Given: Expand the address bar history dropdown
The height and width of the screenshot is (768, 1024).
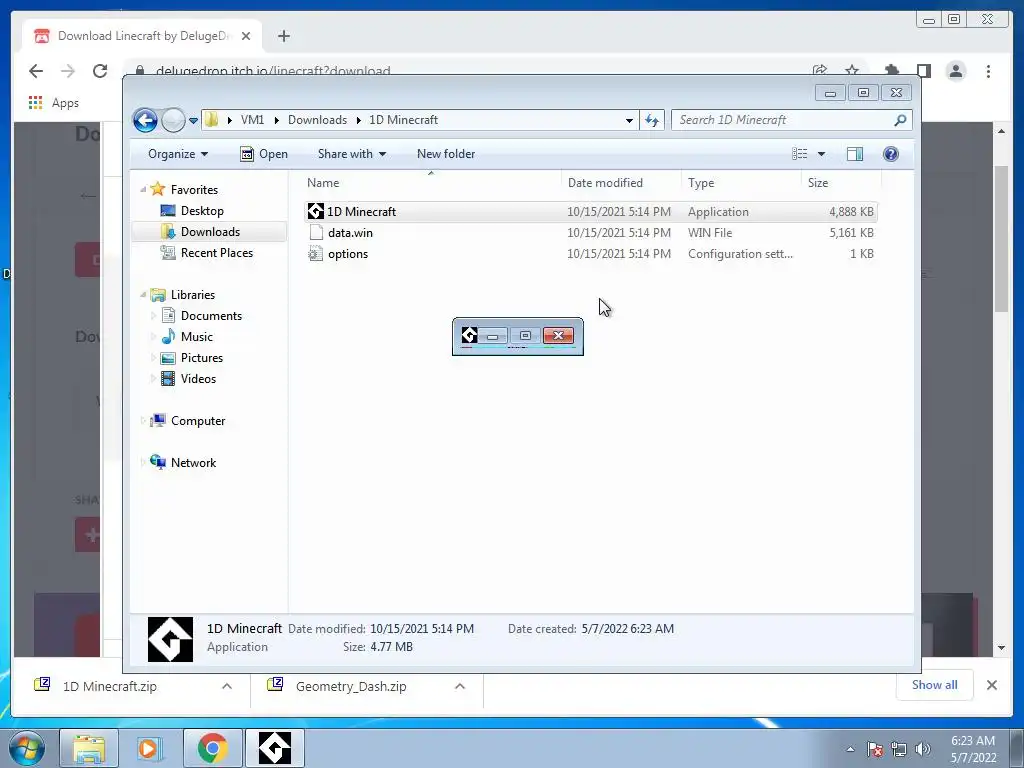Looking at the screenshot, I should pos(629,120).
